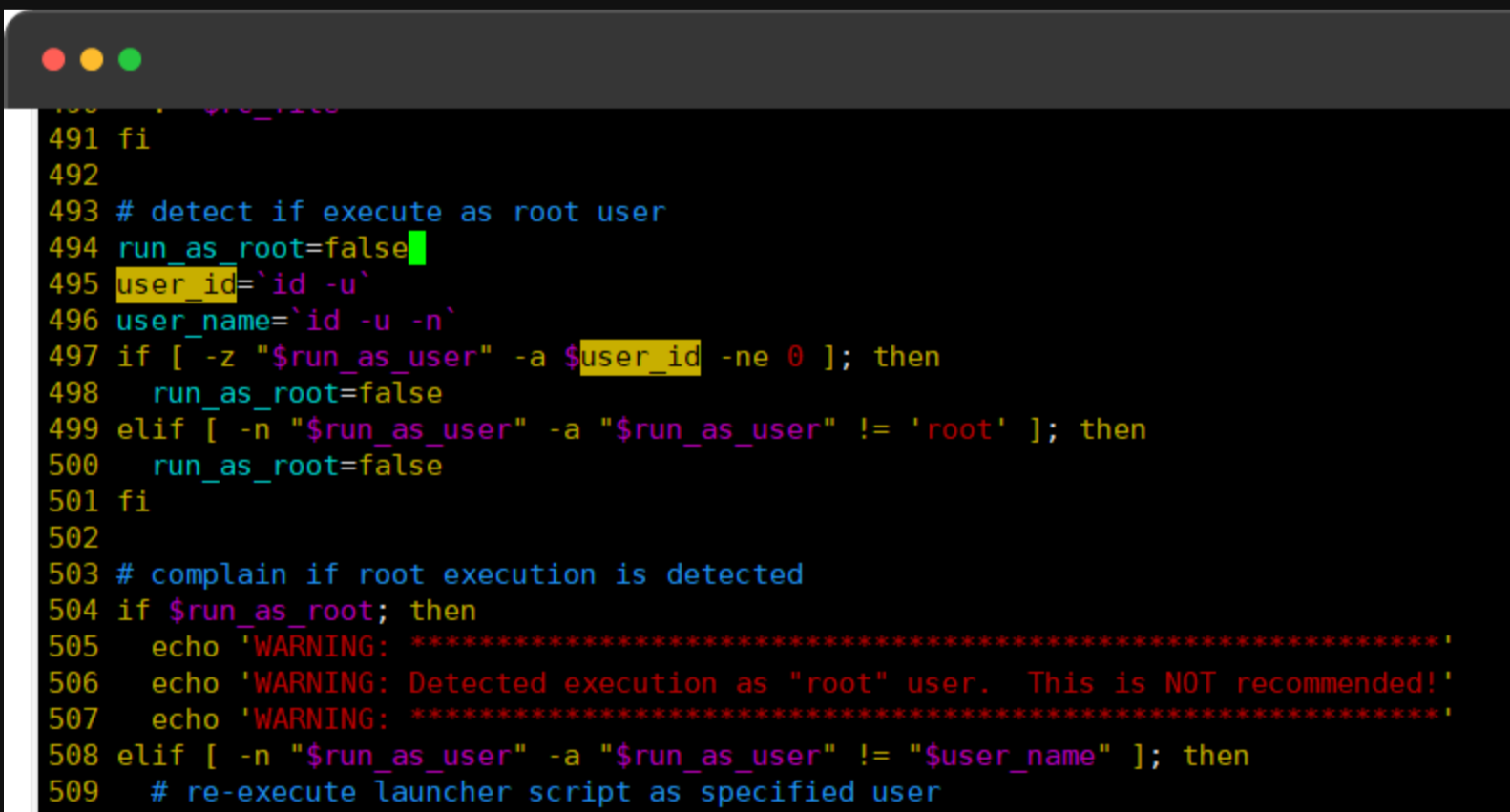Click 'then' keyword on line 497

[907, 357]
